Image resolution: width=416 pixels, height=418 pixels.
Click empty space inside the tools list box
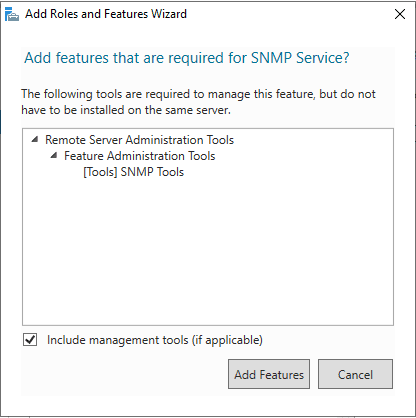[208, 253]
